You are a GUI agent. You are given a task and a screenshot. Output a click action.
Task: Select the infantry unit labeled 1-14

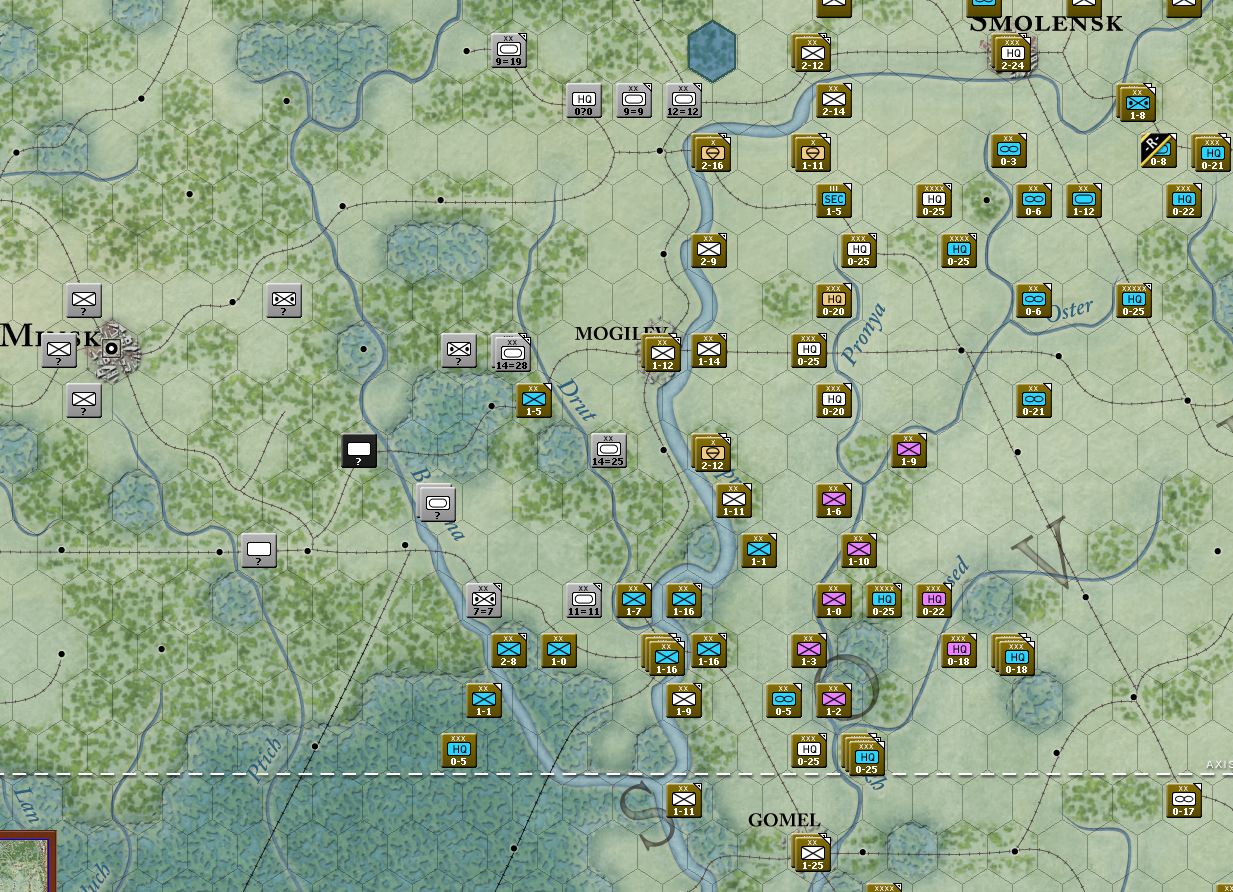pyautogui.click(x=709, y=350)
